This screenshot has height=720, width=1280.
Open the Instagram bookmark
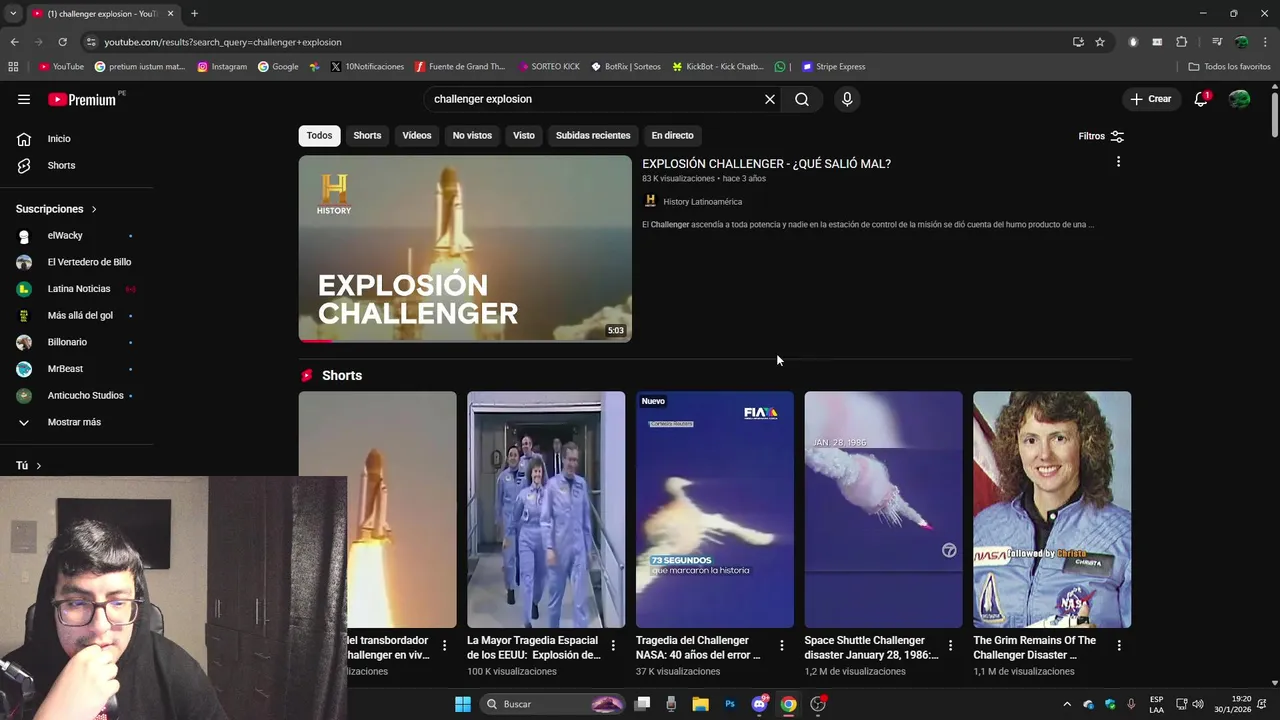222,67
